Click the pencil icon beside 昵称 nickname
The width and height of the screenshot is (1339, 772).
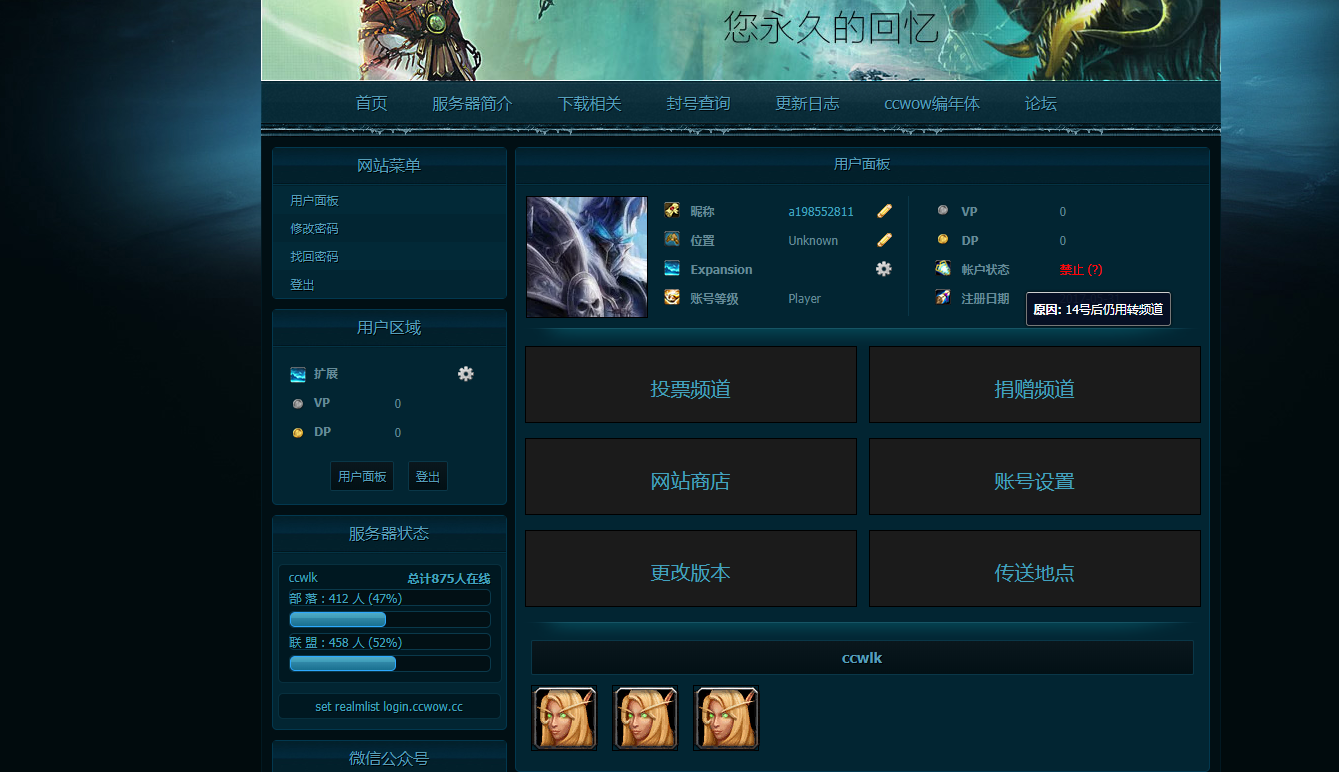884,211
